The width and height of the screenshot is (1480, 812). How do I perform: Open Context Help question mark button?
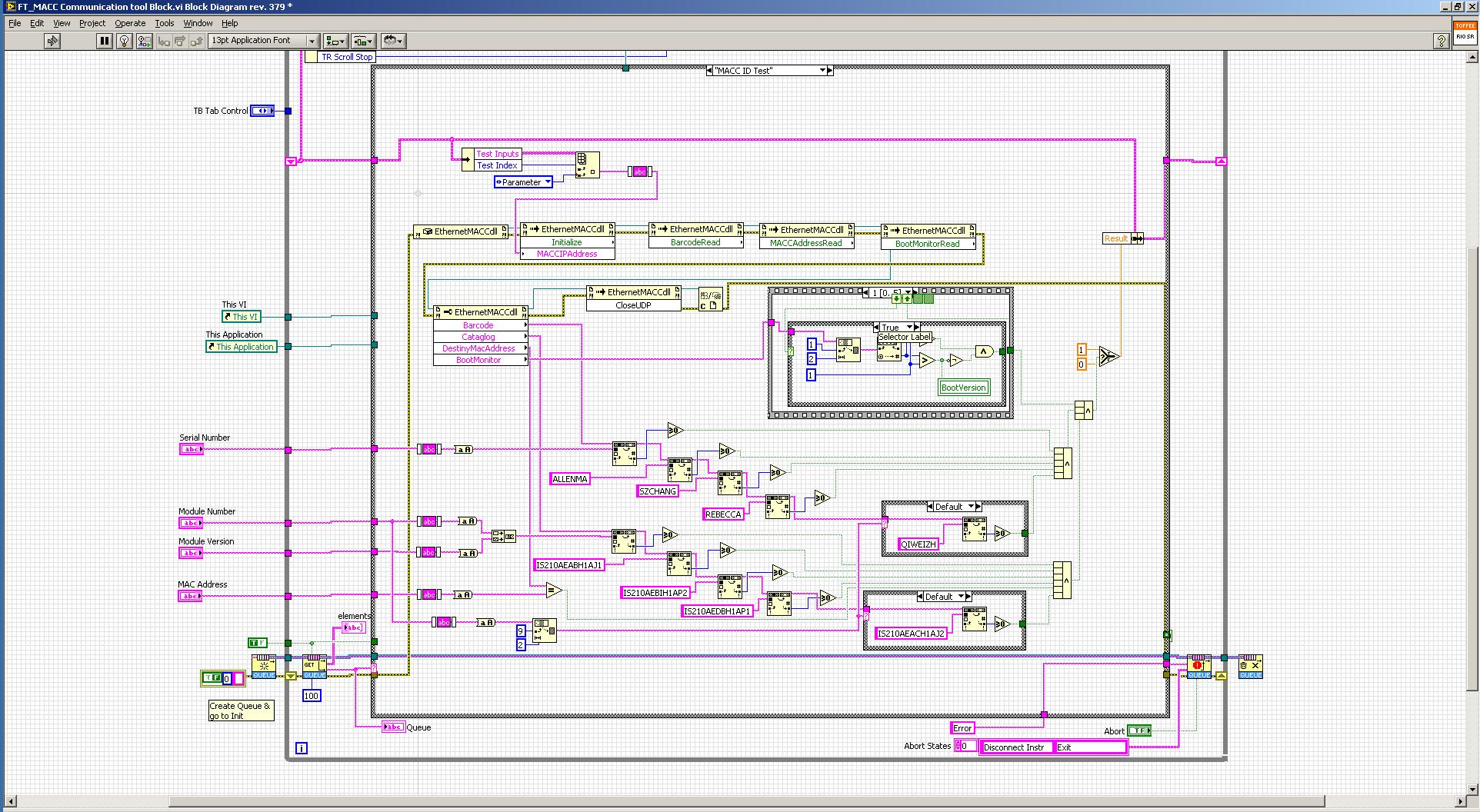point(1441,42)
